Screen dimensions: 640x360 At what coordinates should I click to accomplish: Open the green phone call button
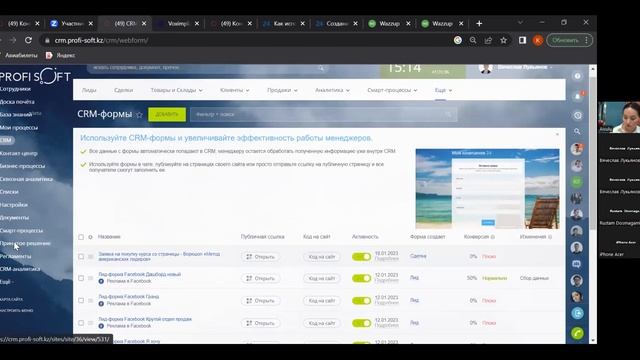pos(577,333)
